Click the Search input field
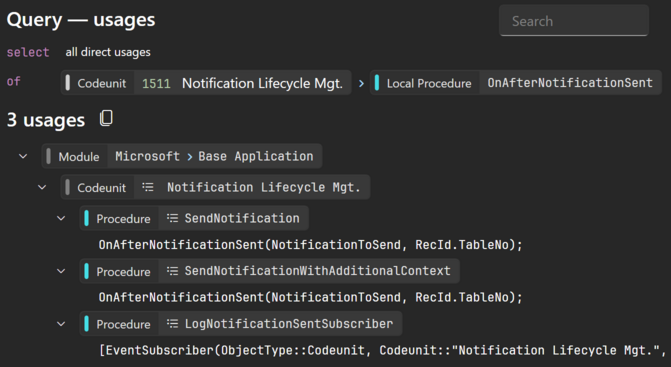Viewport: 671px width, 367px height. [x=573, y=21]
